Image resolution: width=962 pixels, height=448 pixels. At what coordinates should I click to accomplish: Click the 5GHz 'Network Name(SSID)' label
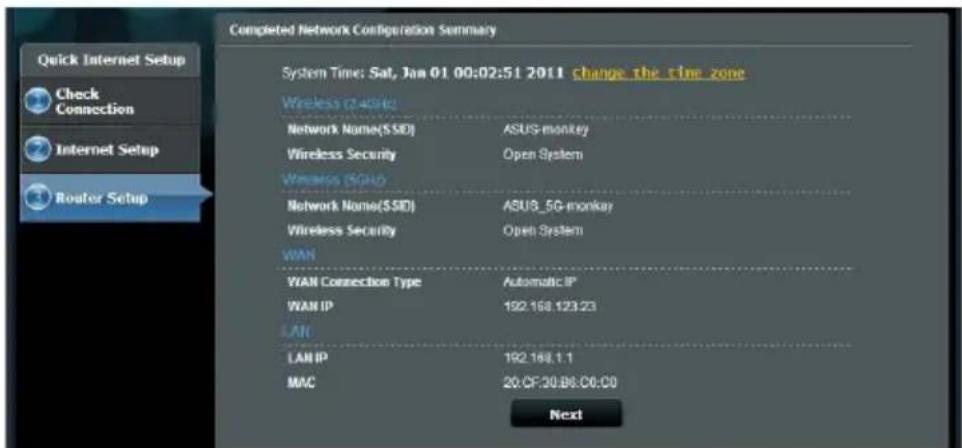pos(352,206)
